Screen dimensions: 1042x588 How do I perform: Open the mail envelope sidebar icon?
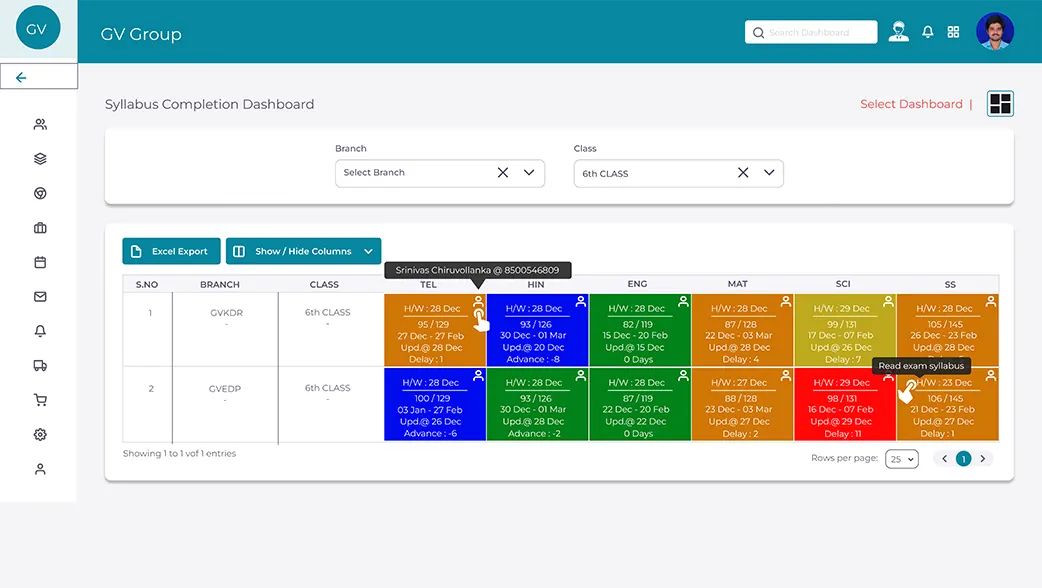coord(40,297)
